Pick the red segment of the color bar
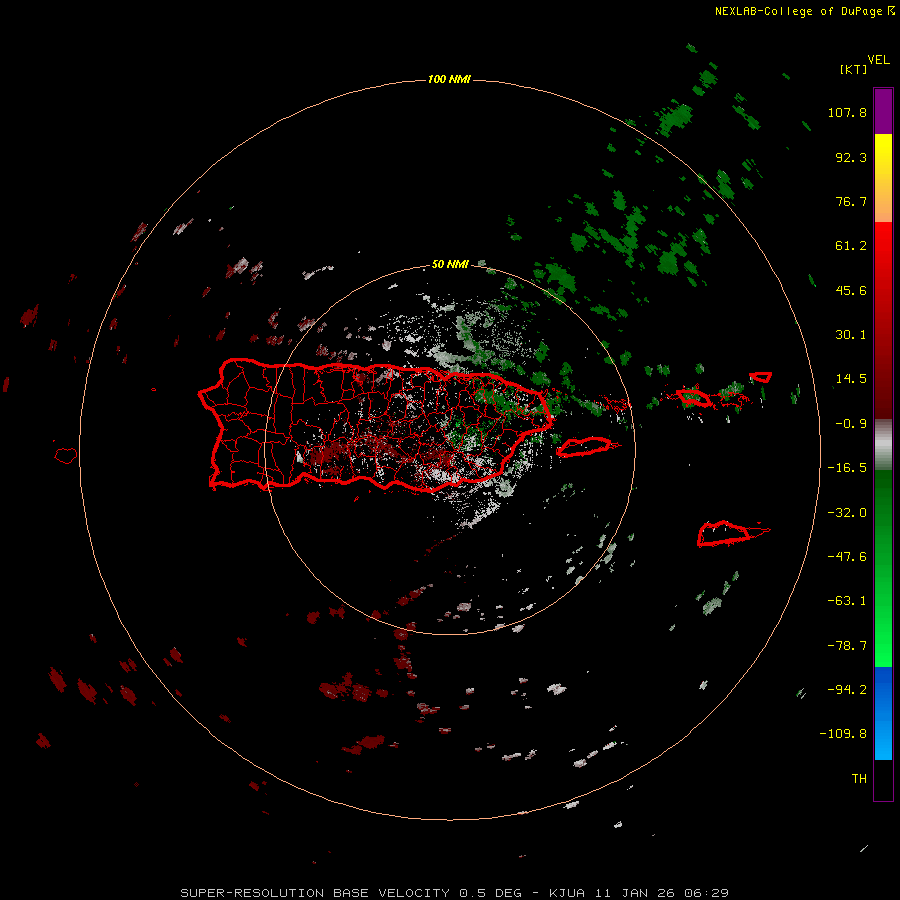This screenshot has height=900, width=900. point(883,320)
